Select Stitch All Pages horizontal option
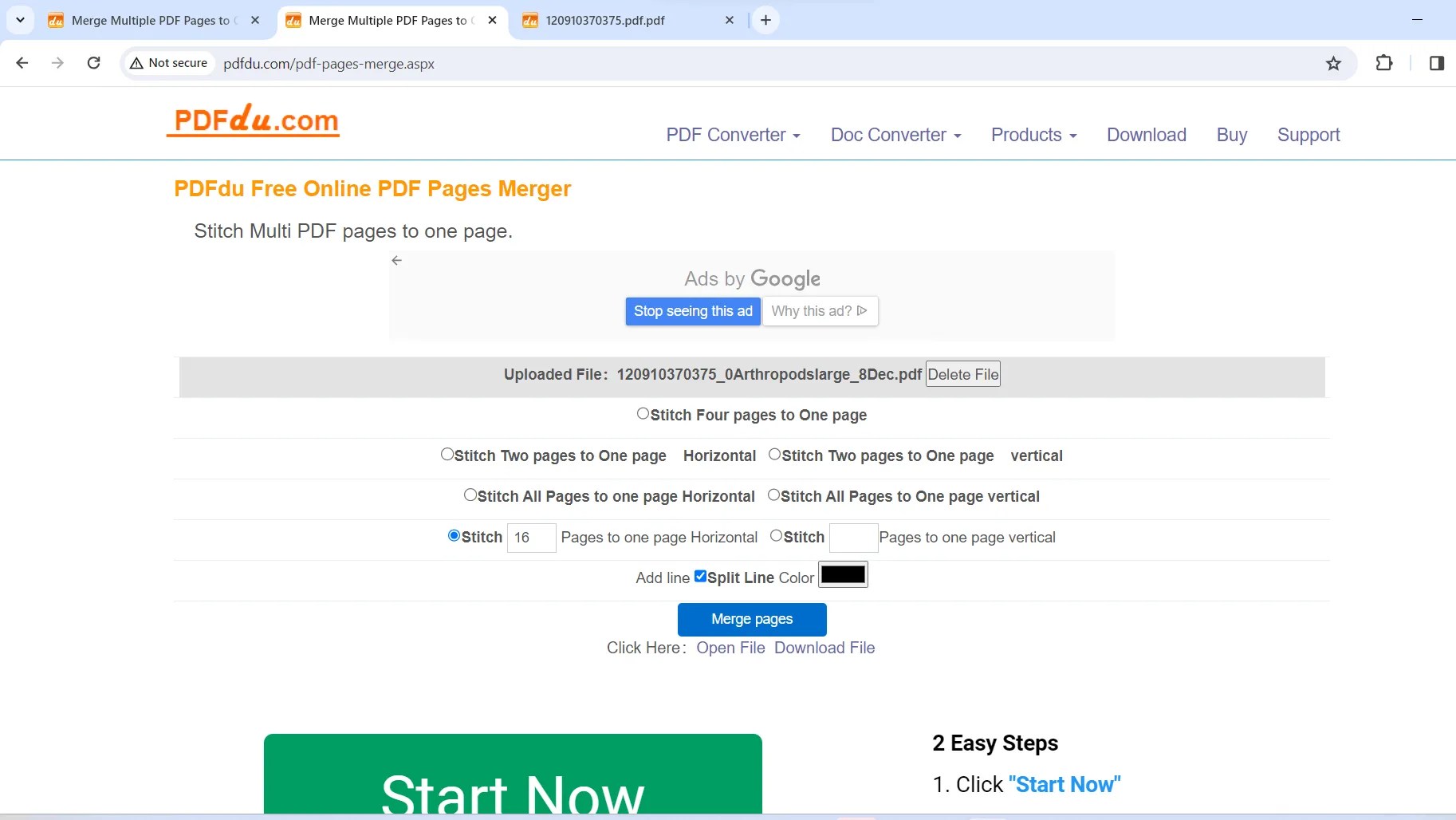1456x820 pixels. click(x=470, y=494)
